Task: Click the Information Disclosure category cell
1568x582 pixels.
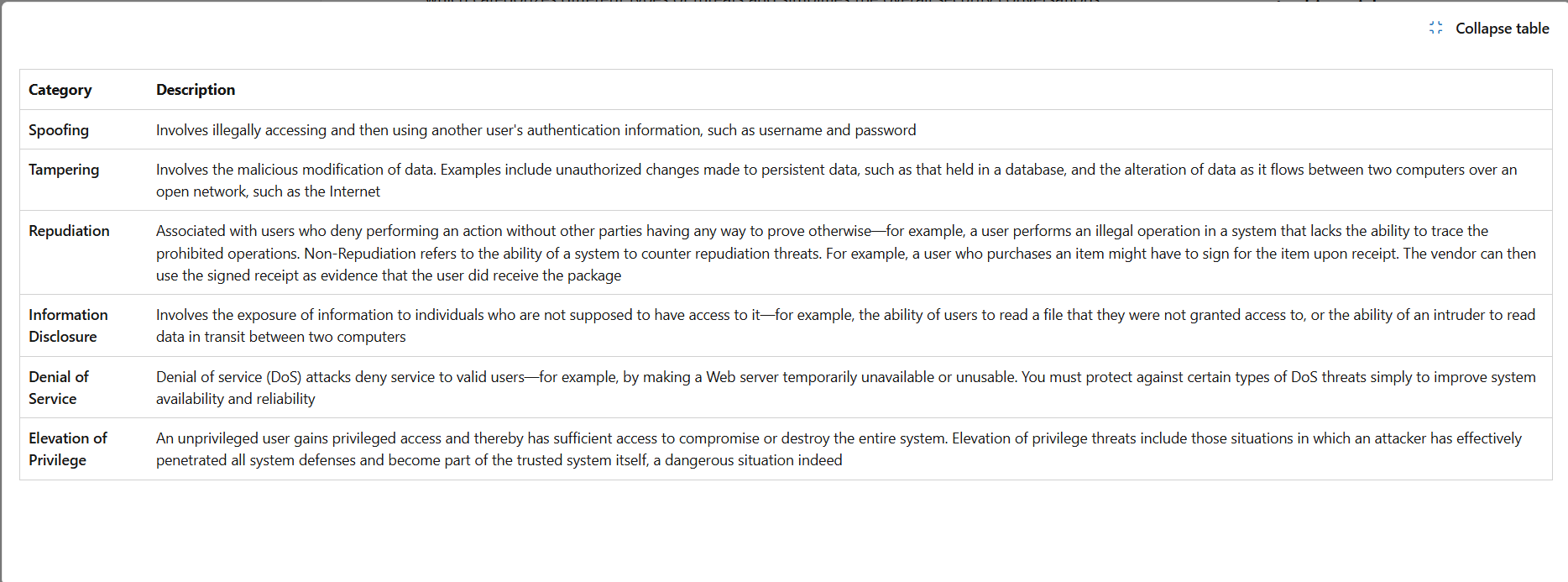Action: [x=69, y=325]
